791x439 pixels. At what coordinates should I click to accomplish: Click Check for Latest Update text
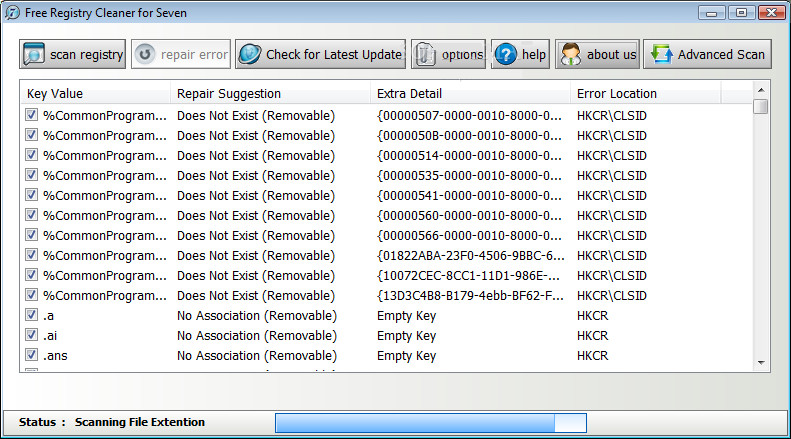(x=334, y=54)
